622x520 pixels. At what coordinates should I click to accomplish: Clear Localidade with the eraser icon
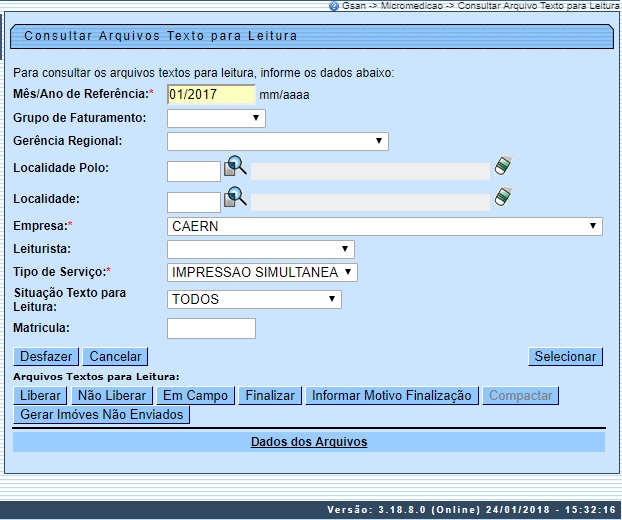point(502,197)
